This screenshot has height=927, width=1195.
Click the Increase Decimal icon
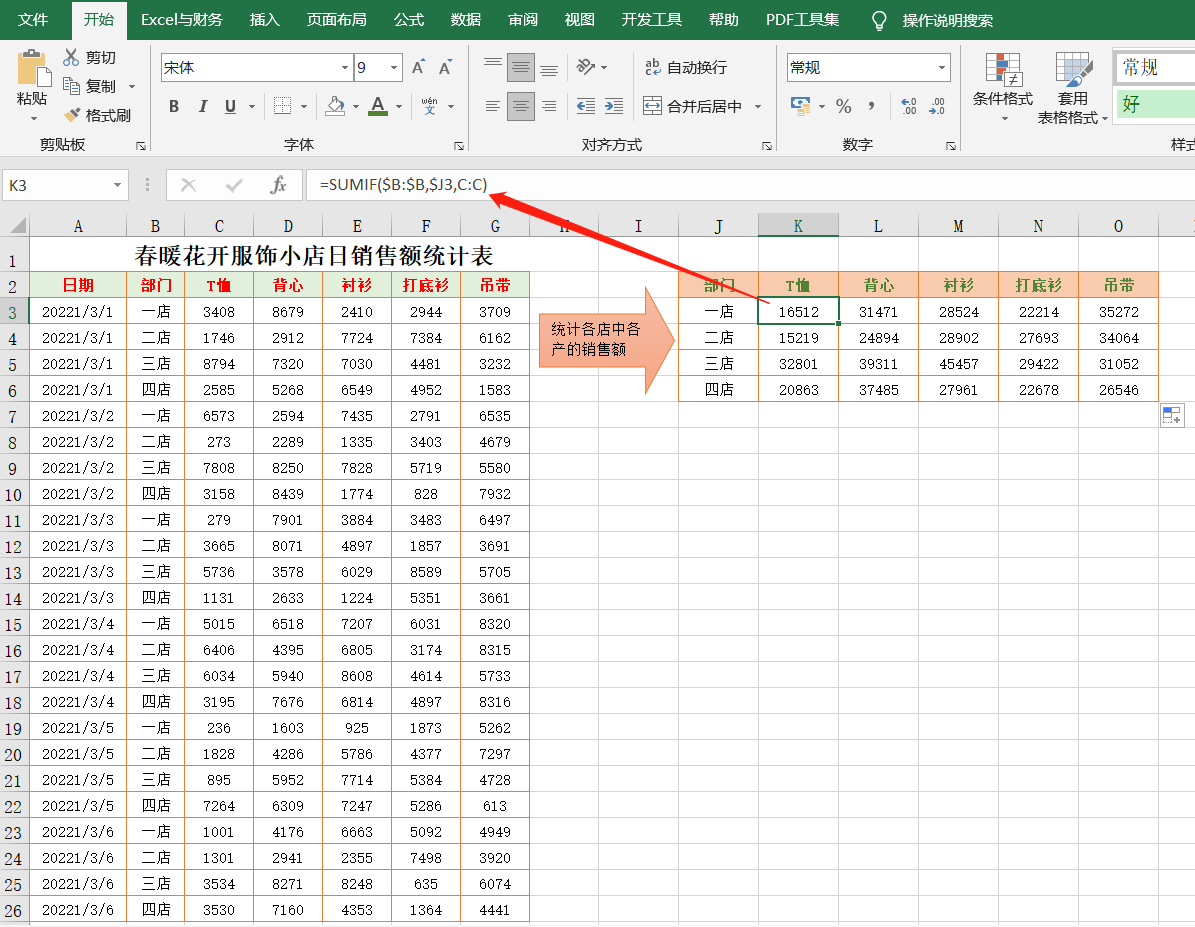pyautogui.click(x=908, y=106)
